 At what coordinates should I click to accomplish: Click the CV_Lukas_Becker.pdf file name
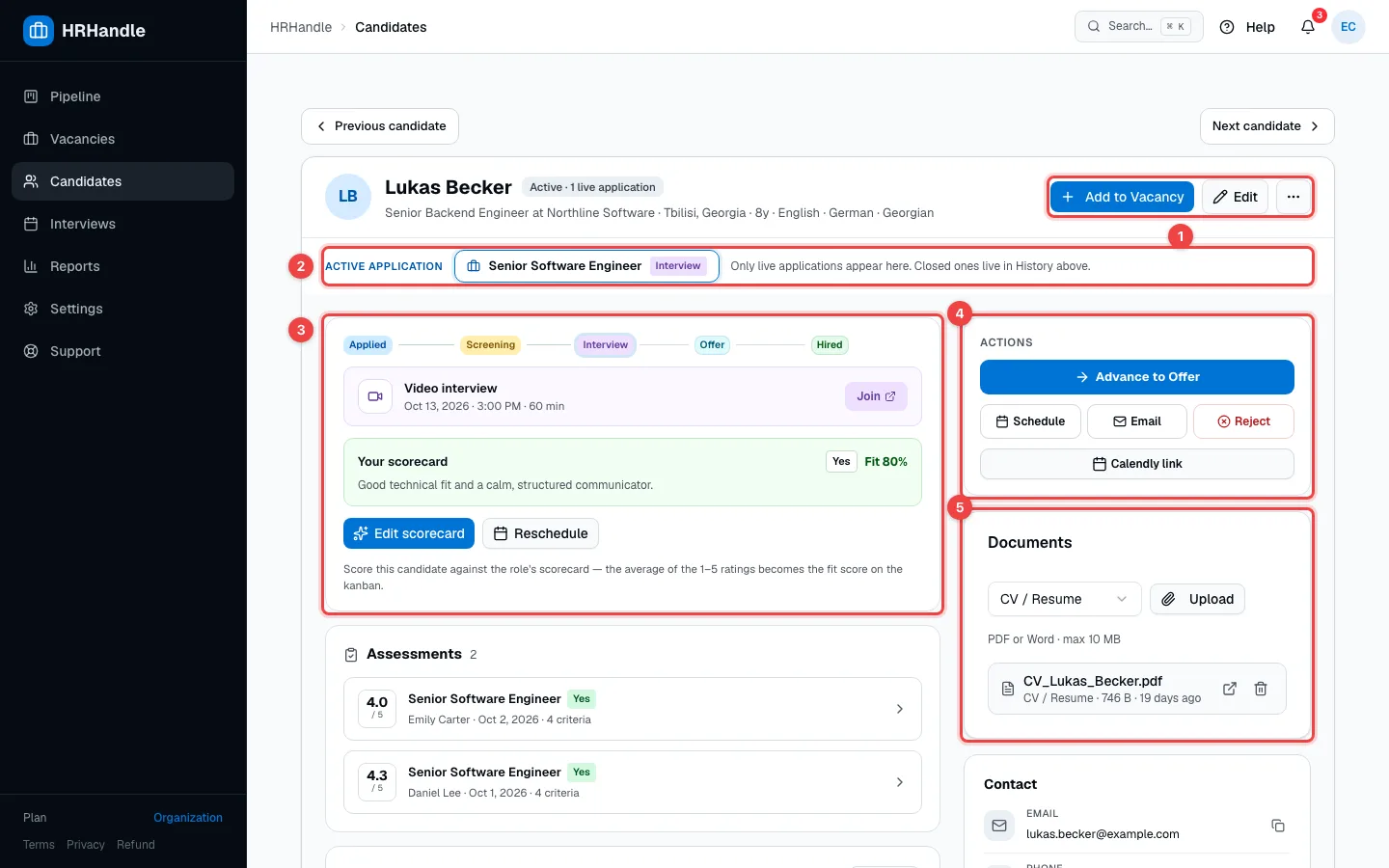[1092, 681]
